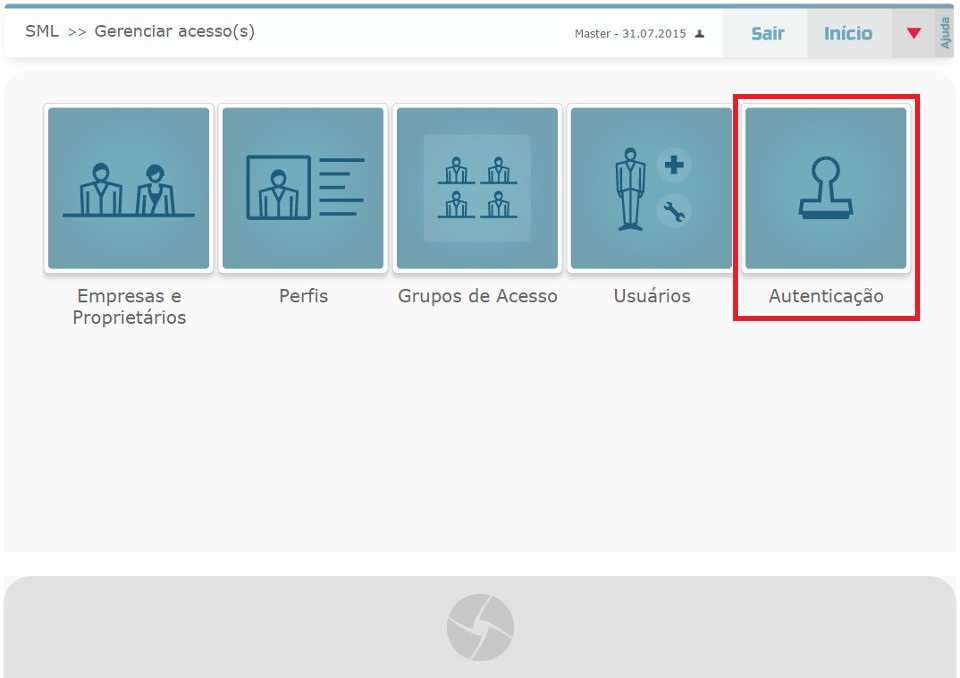Click the wrench symbol in the Usuários tile
The height and width of the screenshot is (678, 960).
point(675,211)
